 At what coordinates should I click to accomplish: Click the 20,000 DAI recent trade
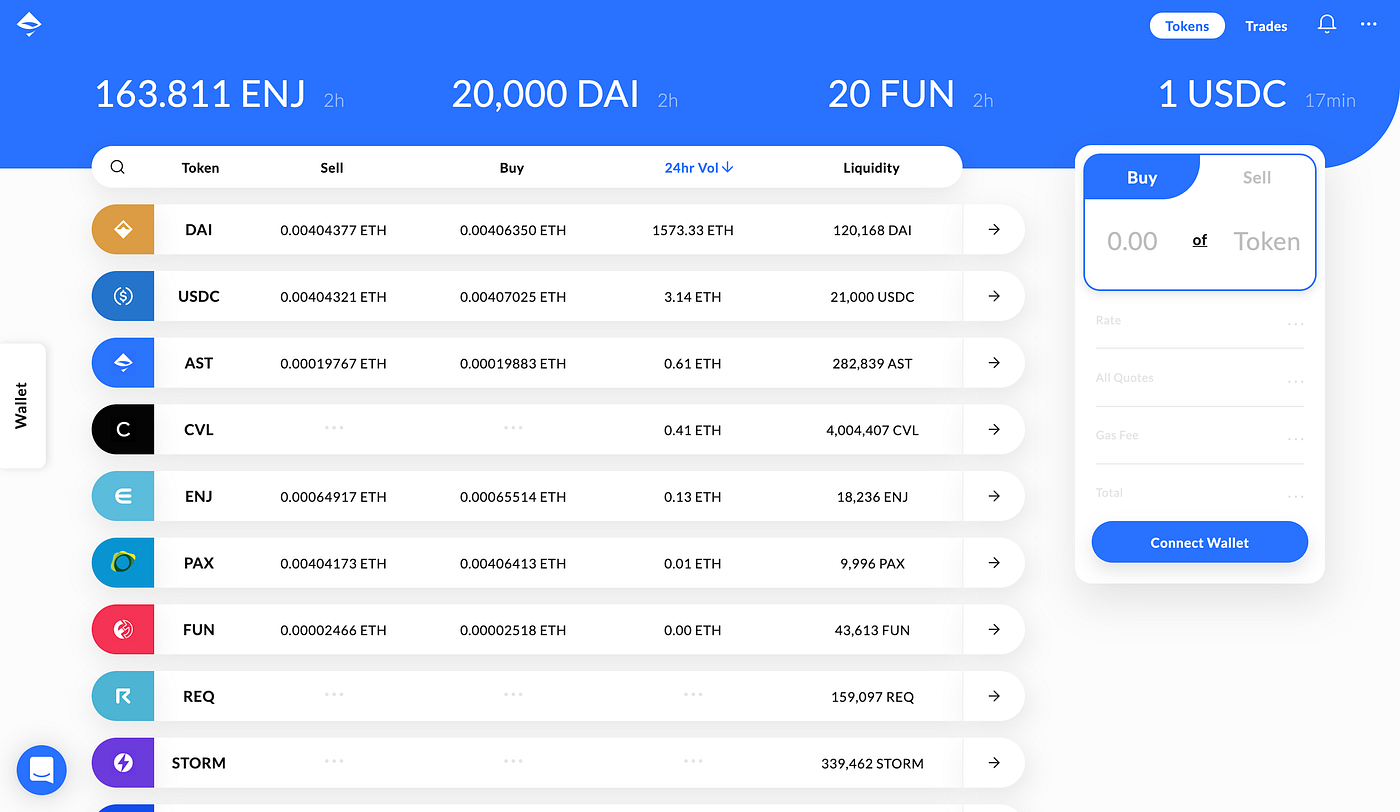pos(565,95)
